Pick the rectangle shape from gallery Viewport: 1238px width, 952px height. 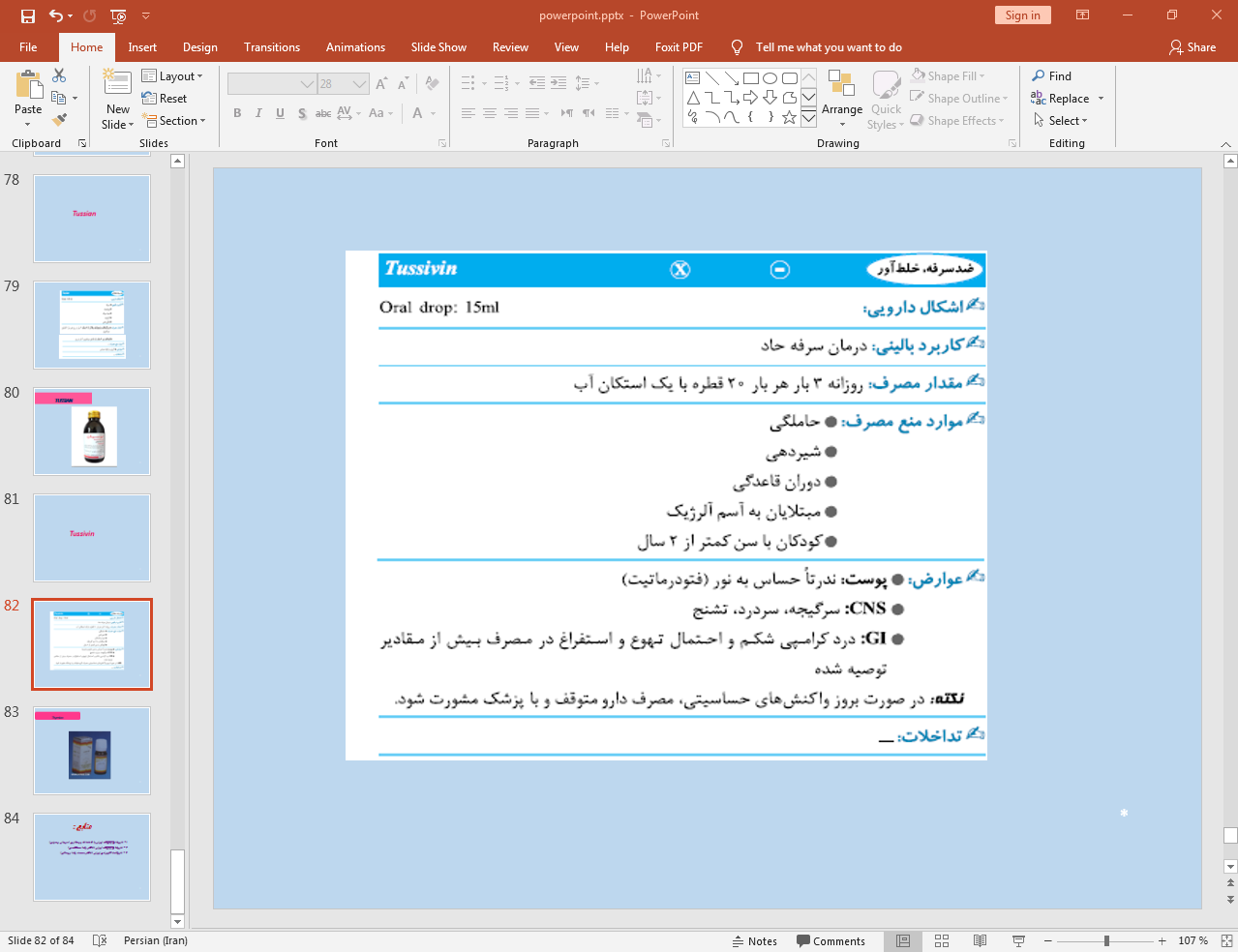click(x=751, y=78)
